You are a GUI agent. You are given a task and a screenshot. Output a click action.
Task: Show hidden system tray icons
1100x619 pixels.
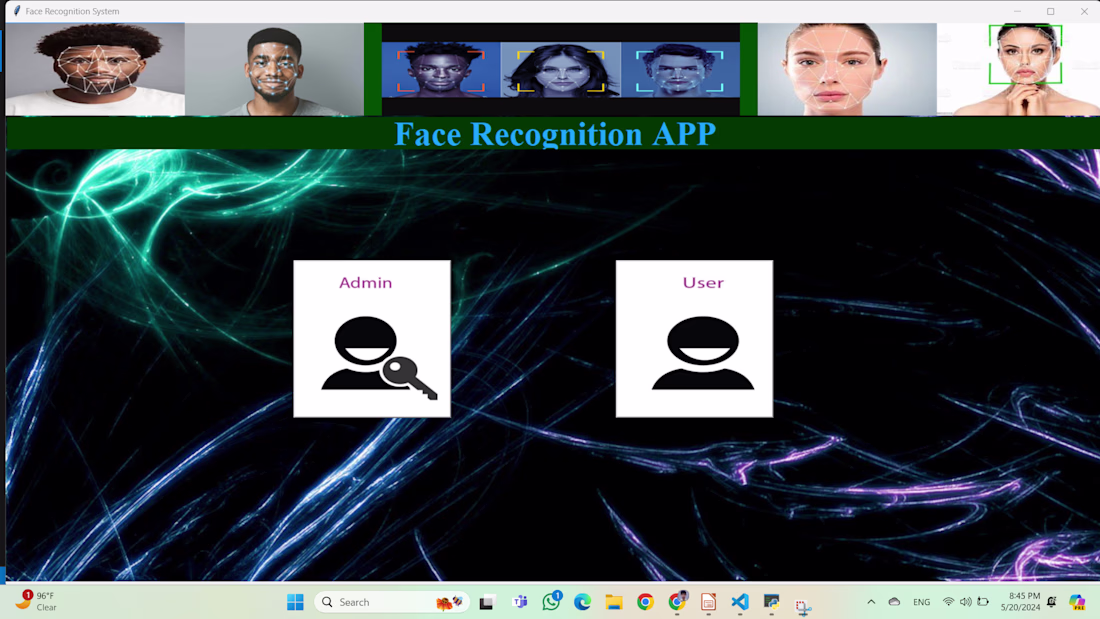[x=871, y=602]
